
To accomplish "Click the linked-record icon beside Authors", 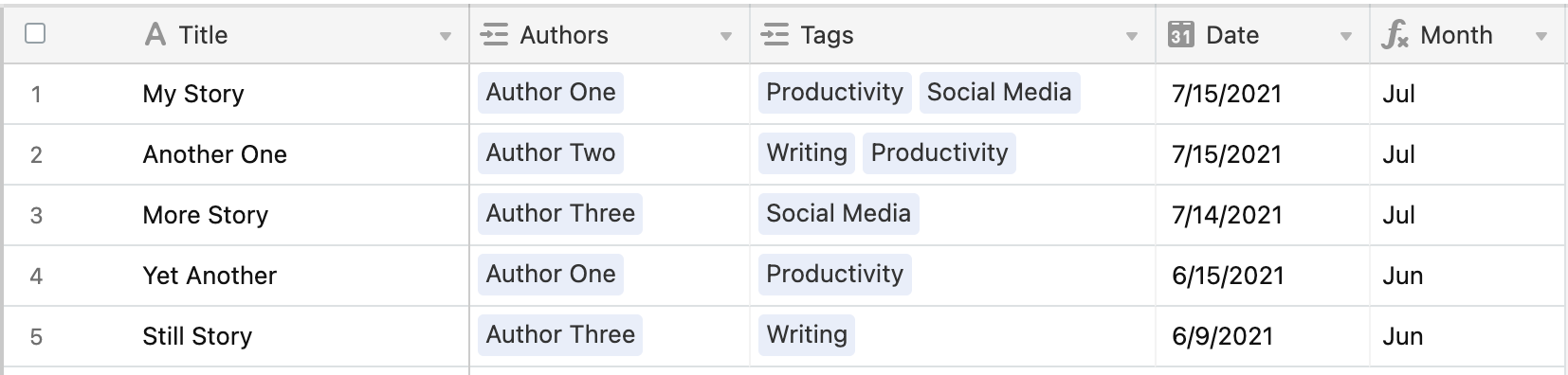I will 494,35.
